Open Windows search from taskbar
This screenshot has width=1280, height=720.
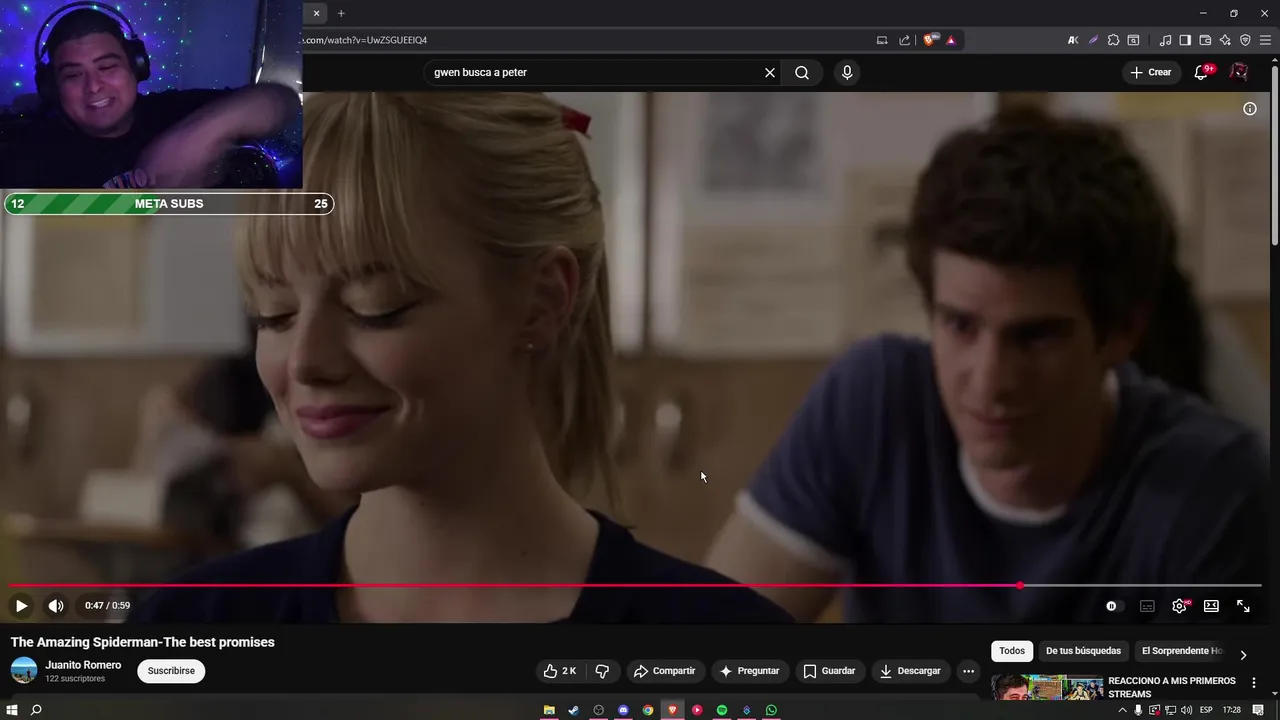36,710
